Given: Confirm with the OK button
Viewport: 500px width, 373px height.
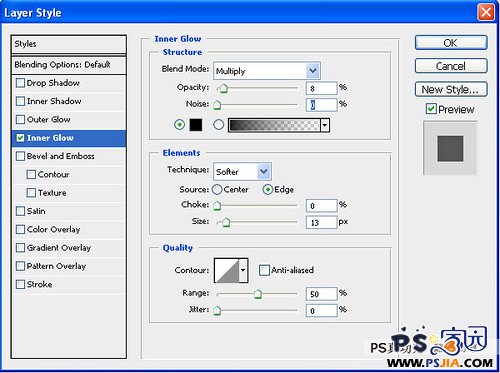Looking at the screenshot, I should 451,43.
